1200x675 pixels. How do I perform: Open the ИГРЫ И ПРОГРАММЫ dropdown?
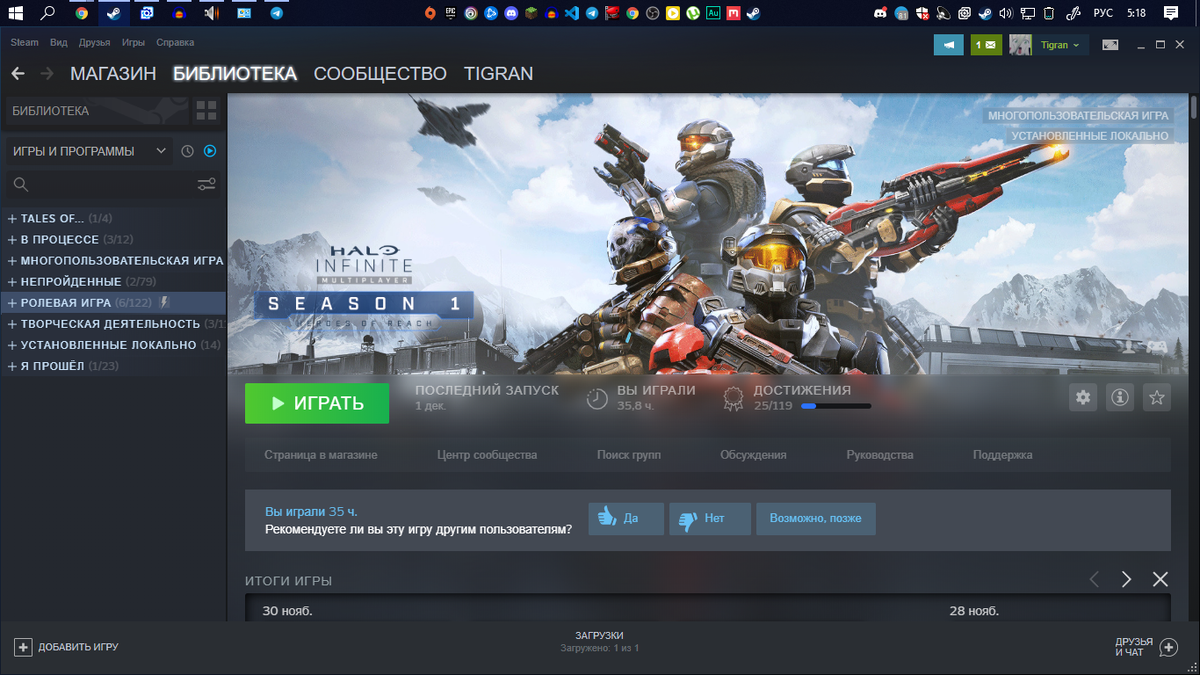point(88,151)
